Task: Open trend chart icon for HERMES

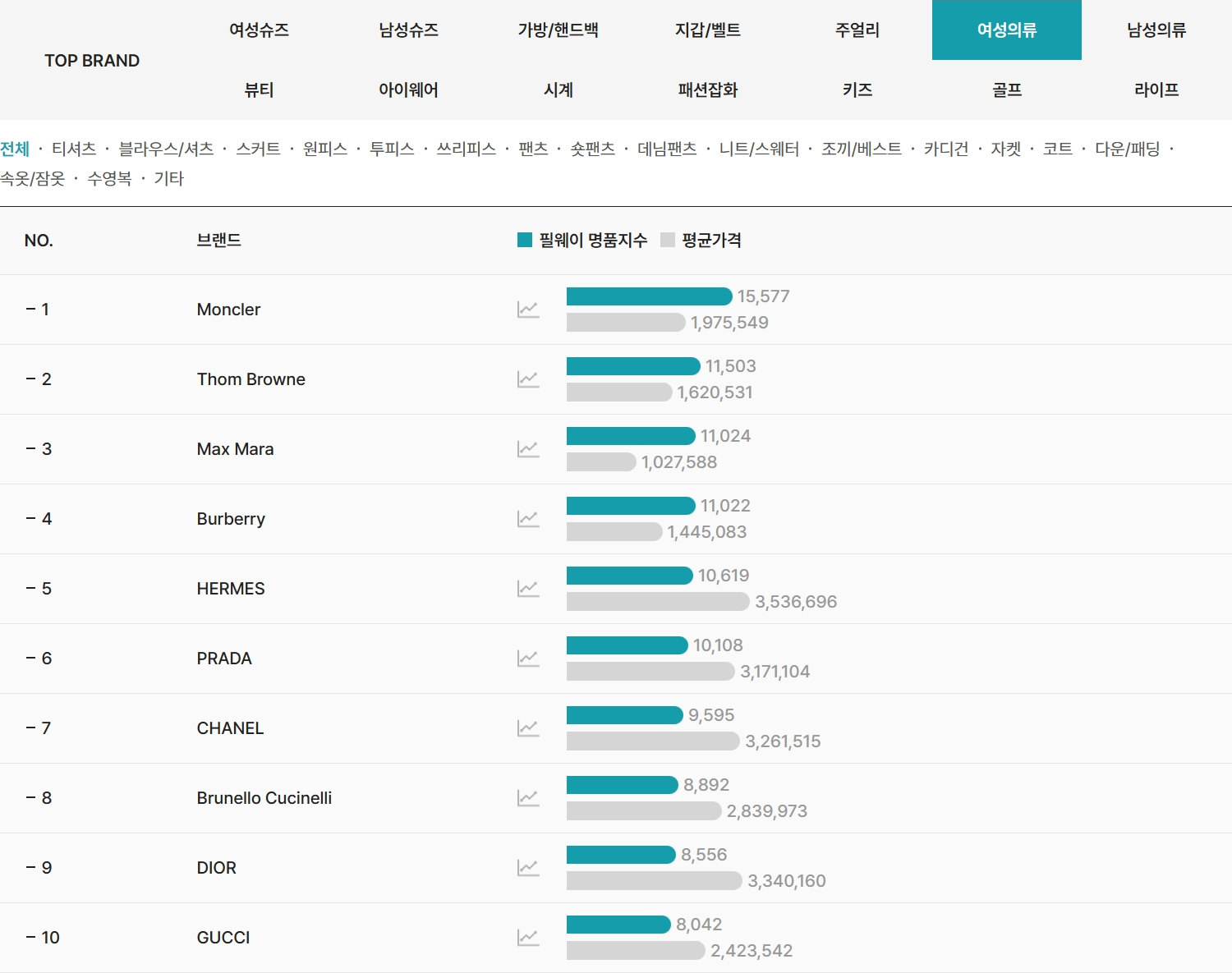Action: tap(528, 589)
